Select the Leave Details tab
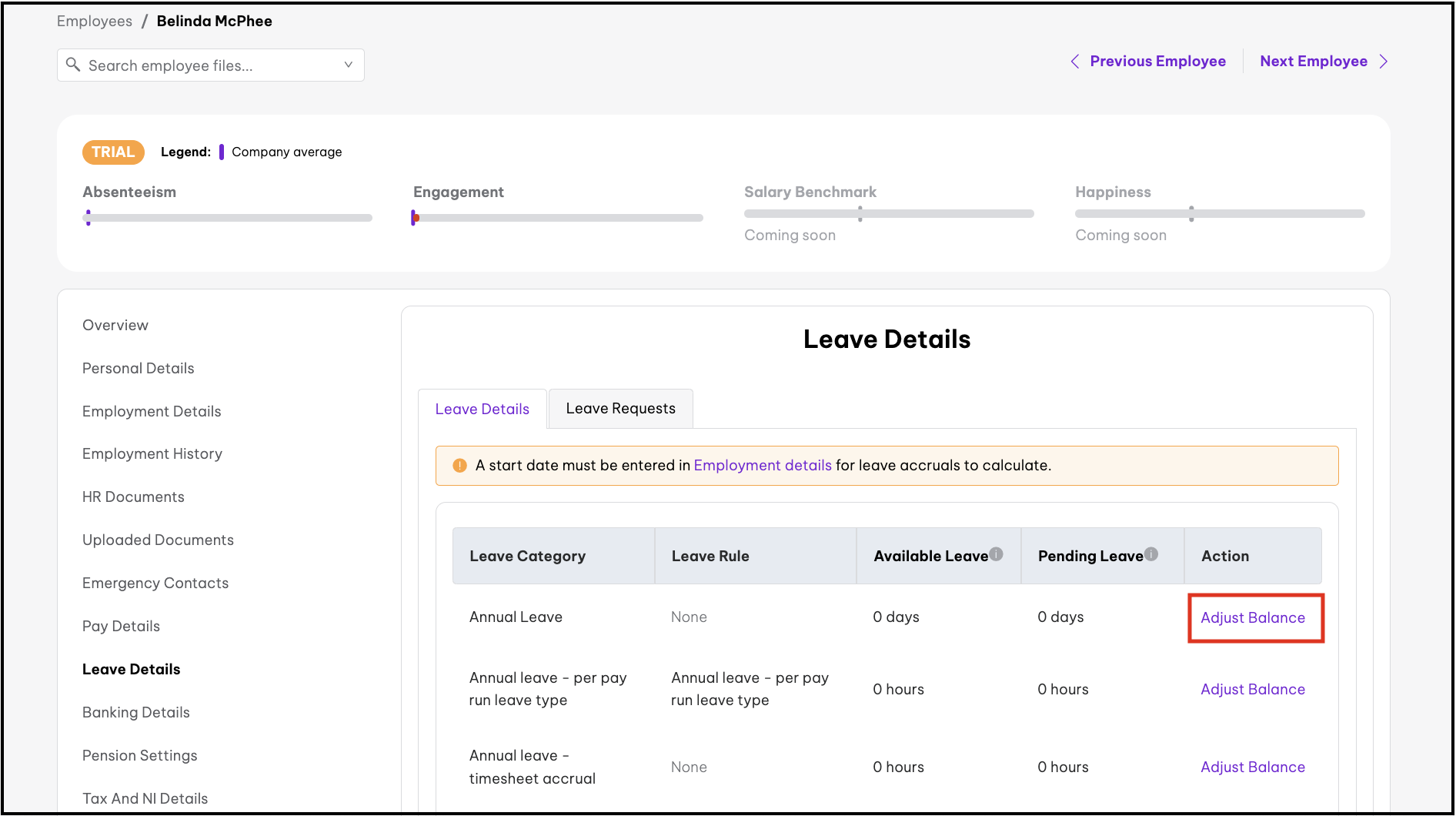Viewport: 1456px width, 816px height. [x=483, y=410]
